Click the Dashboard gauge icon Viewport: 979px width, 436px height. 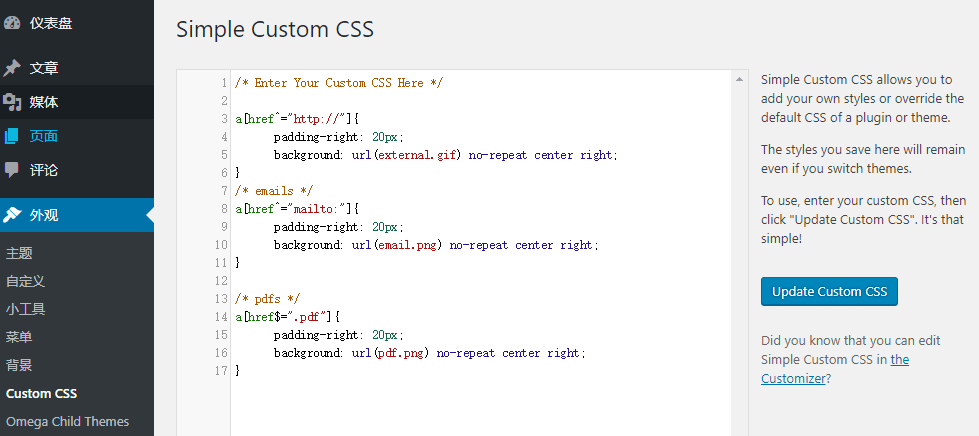pos(12,23)
